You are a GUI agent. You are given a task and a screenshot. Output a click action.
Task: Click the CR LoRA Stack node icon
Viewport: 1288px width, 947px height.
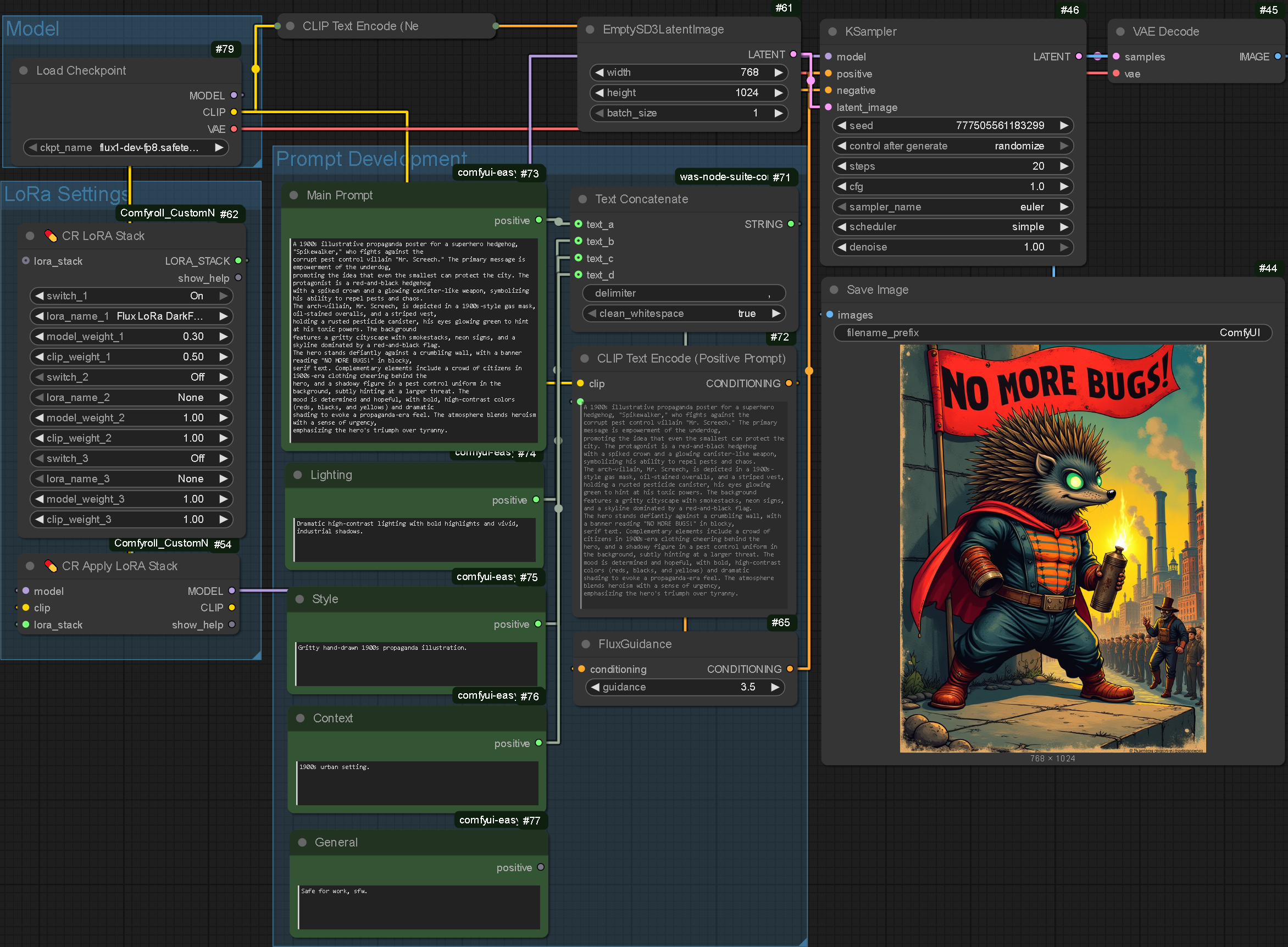point(51,236)
